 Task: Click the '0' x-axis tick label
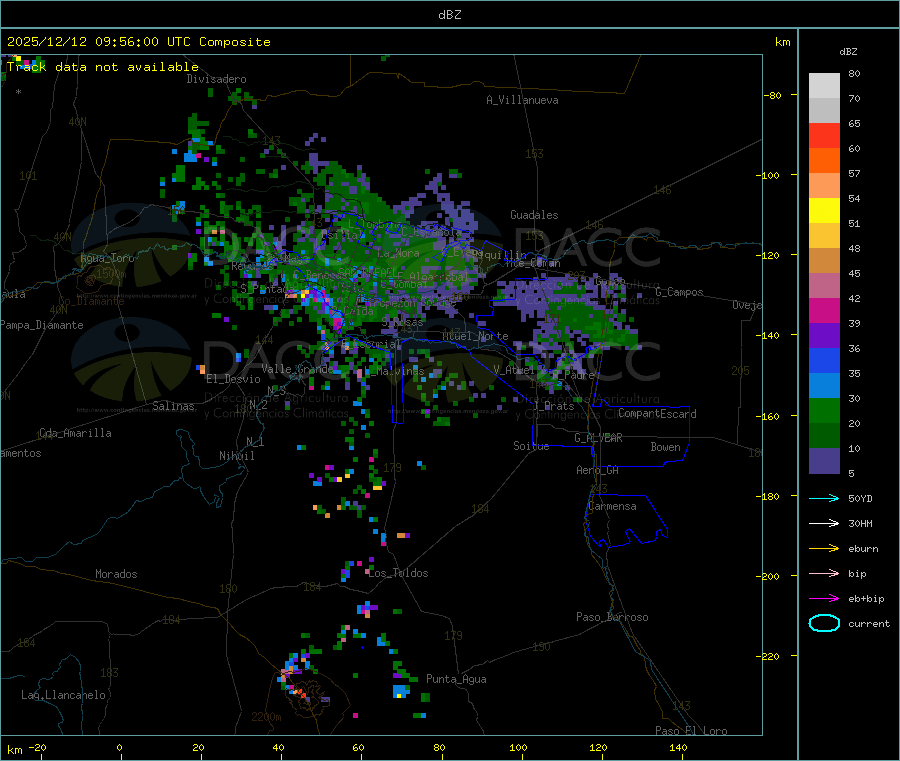point(119,748)
